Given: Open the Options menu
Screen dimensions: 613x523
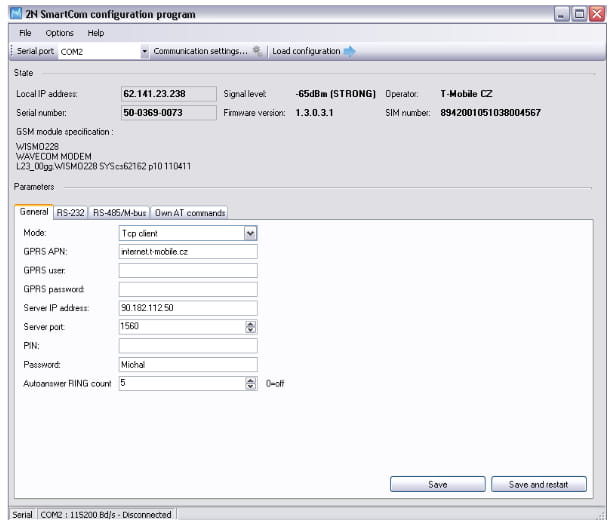Looking at the screenshot, I should (x=59, y=33).
